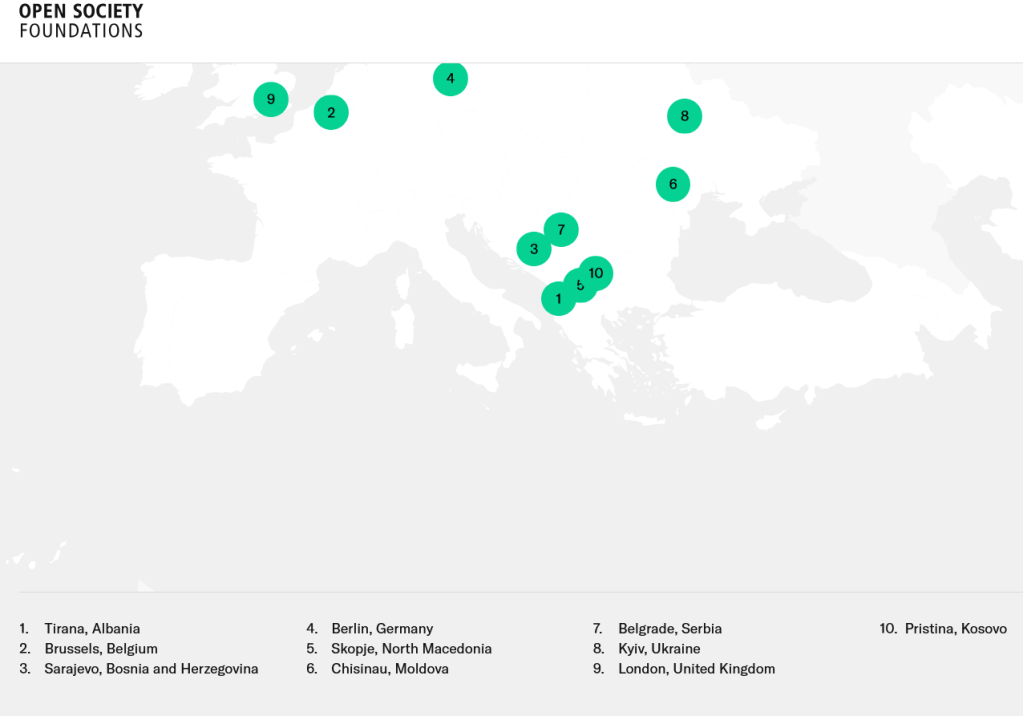Select marker 3 over Sarajevo
The image size is (1023, 716).
tap(533, 249)
